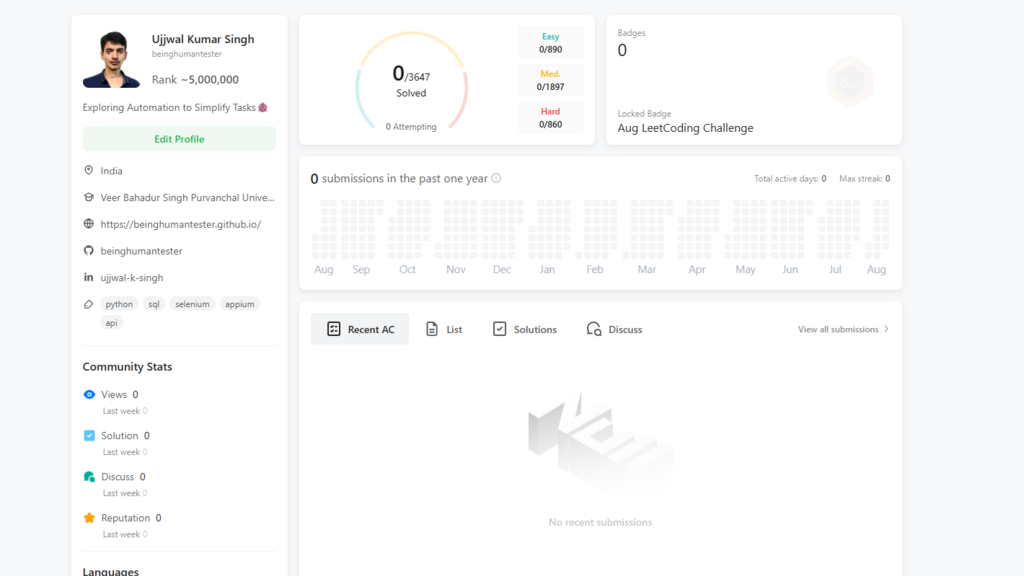Select the appium skill tag
1024x576 pixels.
pyautogui.click(x=240, y=304)
